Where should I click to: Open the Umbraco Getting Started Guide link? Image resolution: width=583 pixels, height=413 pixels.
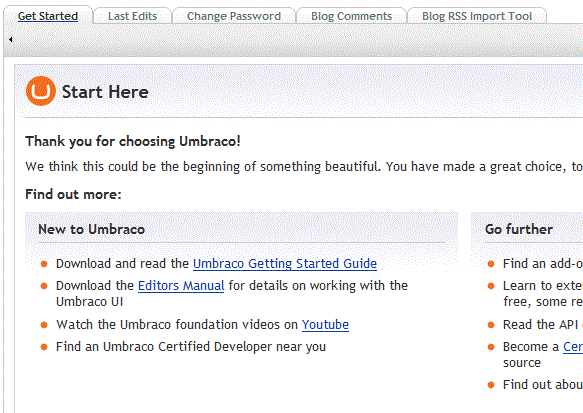tap(285, 264)
